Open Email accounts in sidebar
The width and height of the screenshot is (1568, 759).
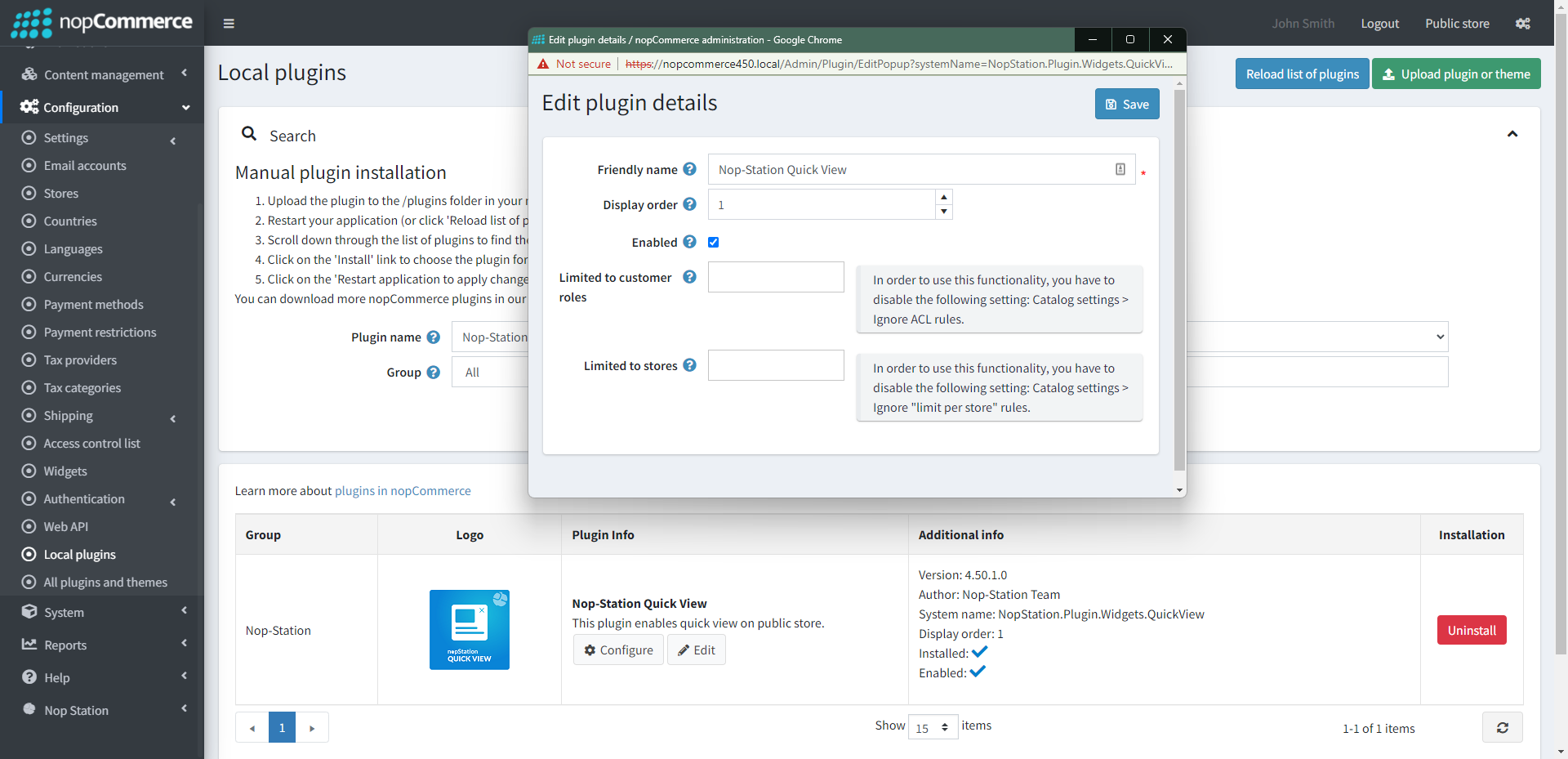(85, 166)
